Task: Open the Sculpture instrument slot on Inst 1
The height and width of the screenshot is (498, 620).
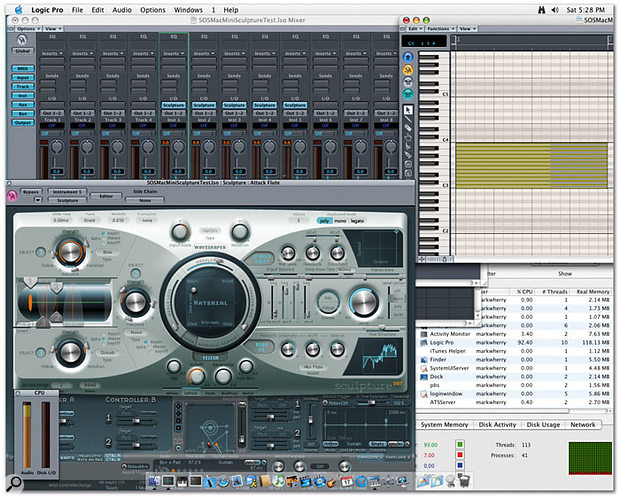Action: coord(174,105)
